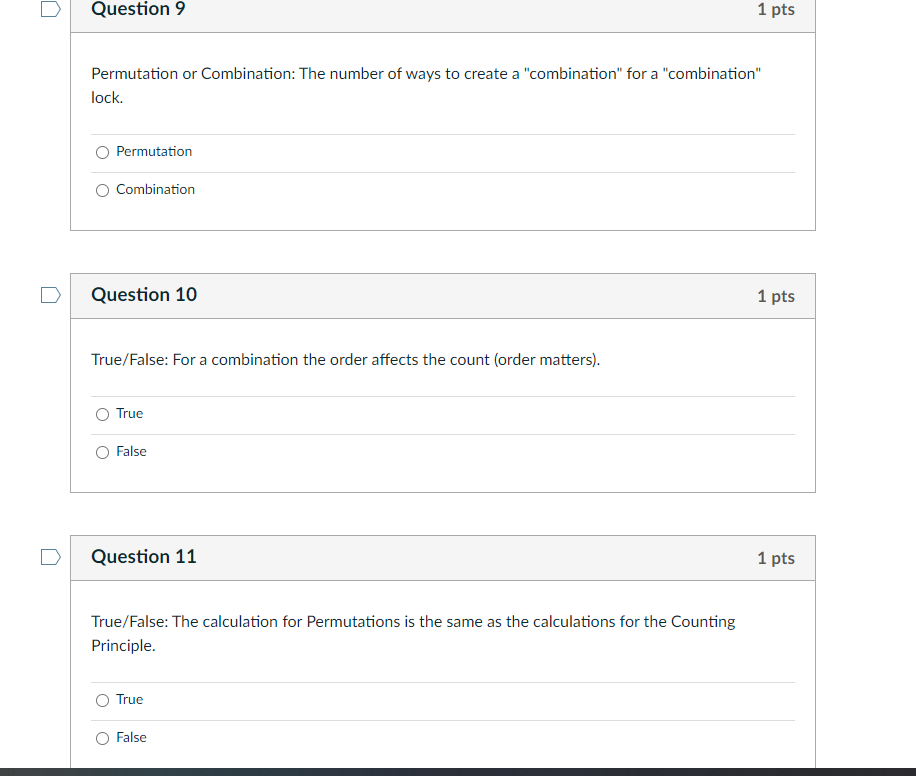The width and height of the screenshot is (916, 776).
Task: Select the Permutation radio button
Action: tap(102, 152)
